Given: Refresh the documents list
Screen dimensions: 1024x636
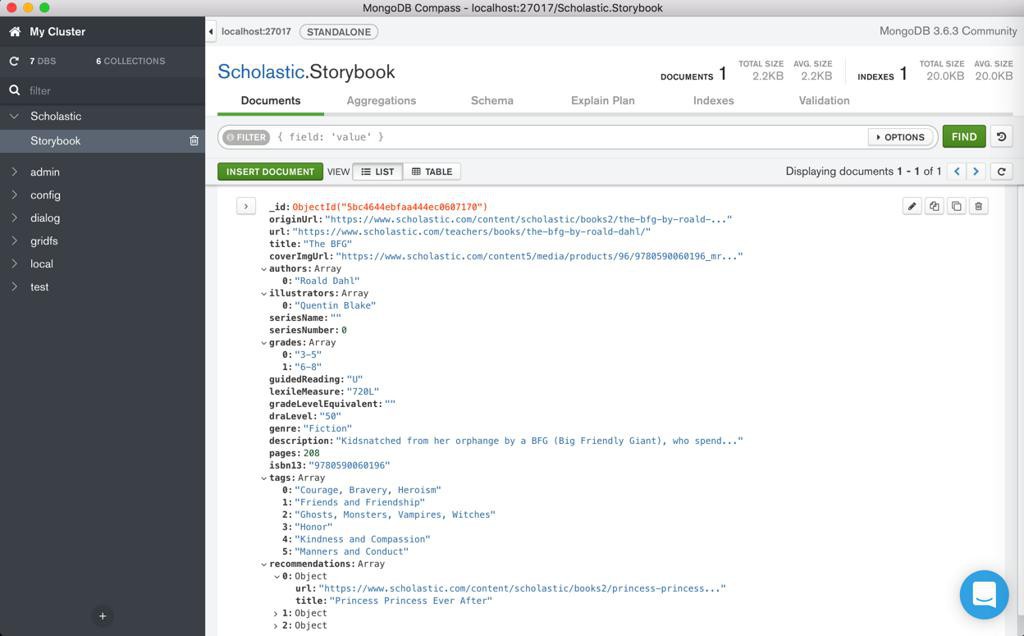Looking at the screenshot, I should pyautogui.click(x=1001, y=171).
